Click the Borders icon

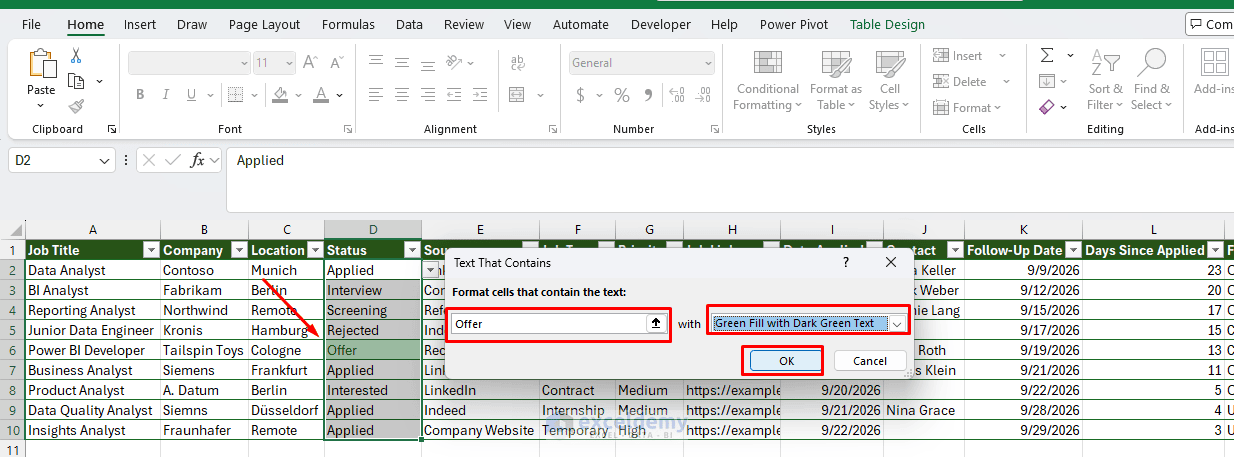pyautogui.click(x=235, y=95)
